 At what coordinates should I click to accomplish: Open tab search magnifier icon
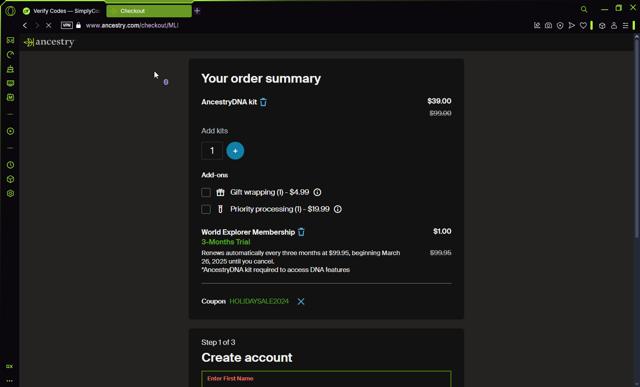pos(584,9)
